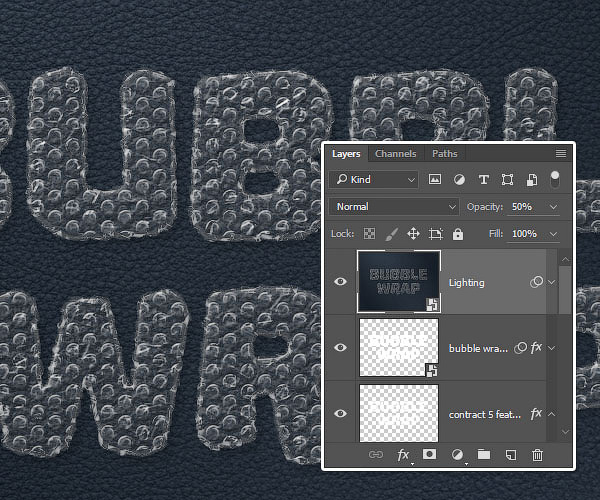The height and width of the screenshot is (500, 600).
Task: Click the Fill label
Action: pos(496,234)
